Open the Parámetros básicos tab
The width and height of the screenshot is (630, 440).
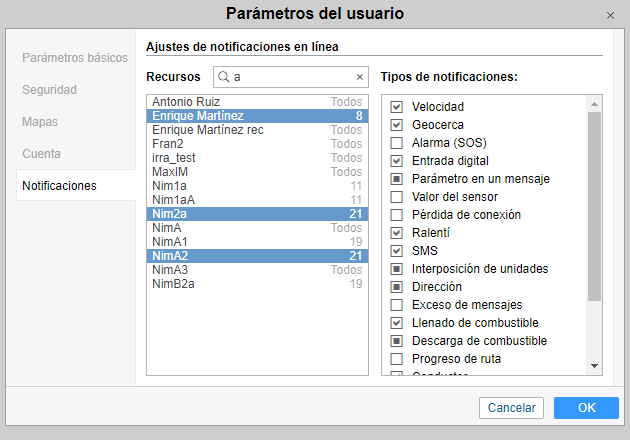tap(75, 57)
